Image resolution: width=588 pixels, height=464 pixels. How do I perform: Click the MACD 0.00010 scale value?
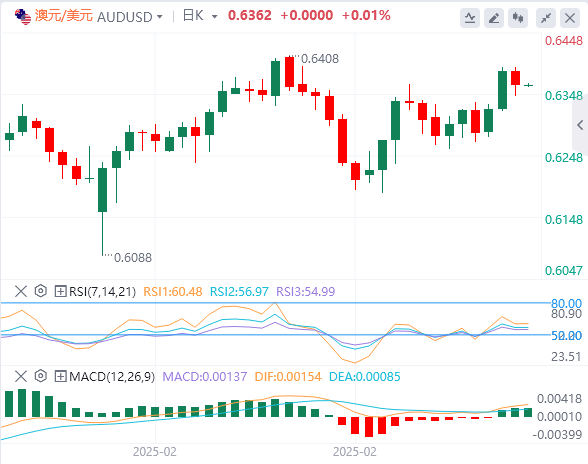(x=560, y=416)
